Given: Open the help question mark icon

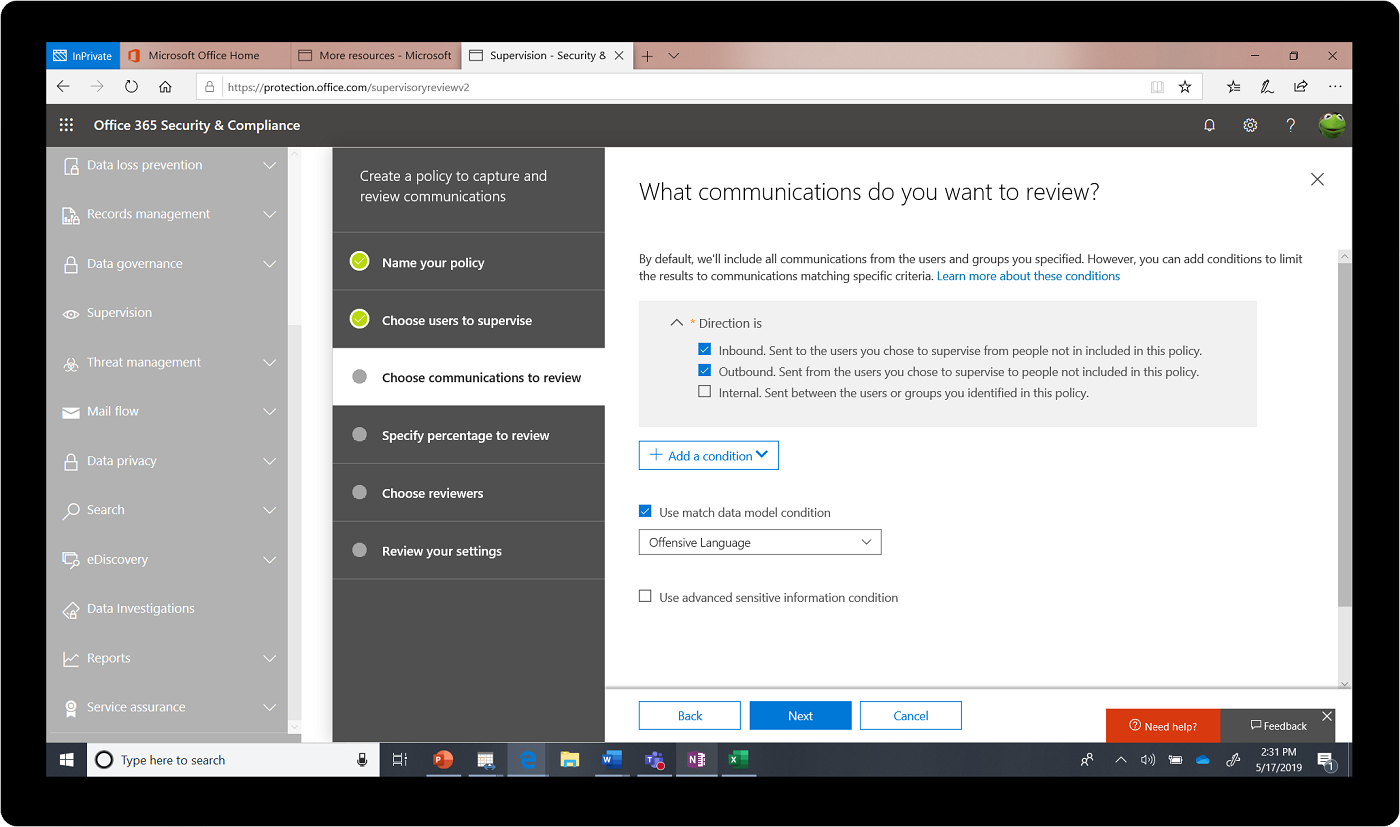Looking at the screenshot, I should 1290,125.
